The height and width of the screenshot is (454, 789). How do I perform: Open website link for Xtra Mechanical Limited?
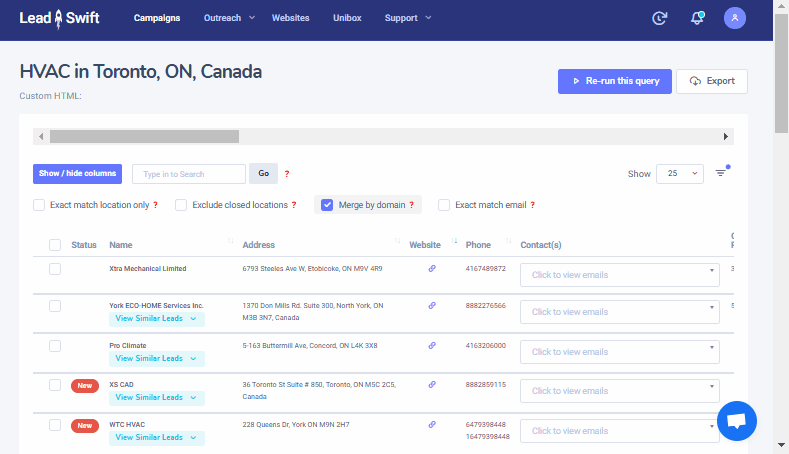[432, 269]
